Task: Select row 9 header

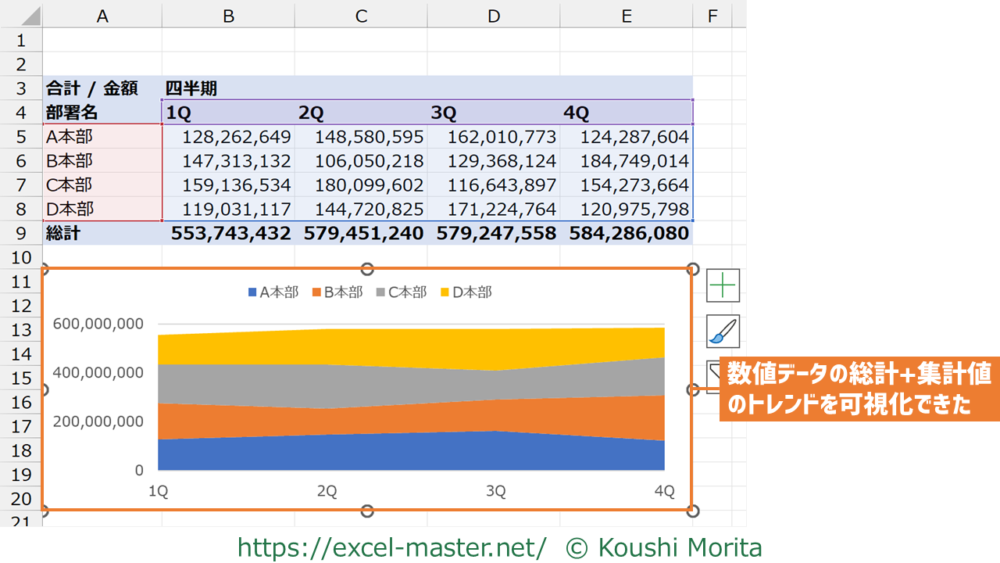Action: 21,233
